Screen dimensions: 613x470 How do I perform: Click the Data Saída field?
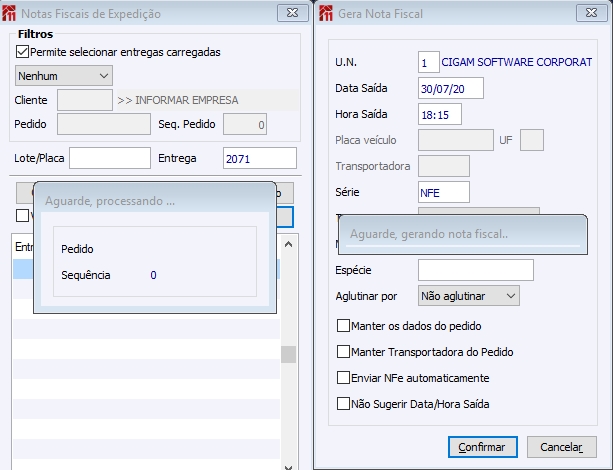coord(451,88)
